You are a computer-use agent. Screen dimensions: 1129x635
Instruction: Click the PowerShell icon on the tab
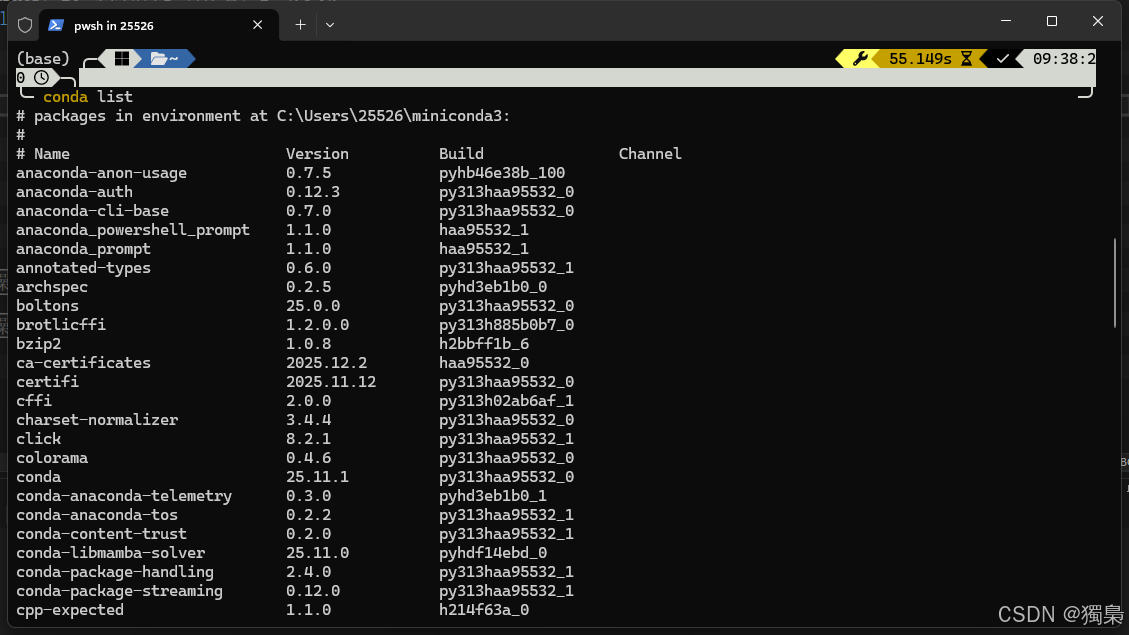click(56, 25)
